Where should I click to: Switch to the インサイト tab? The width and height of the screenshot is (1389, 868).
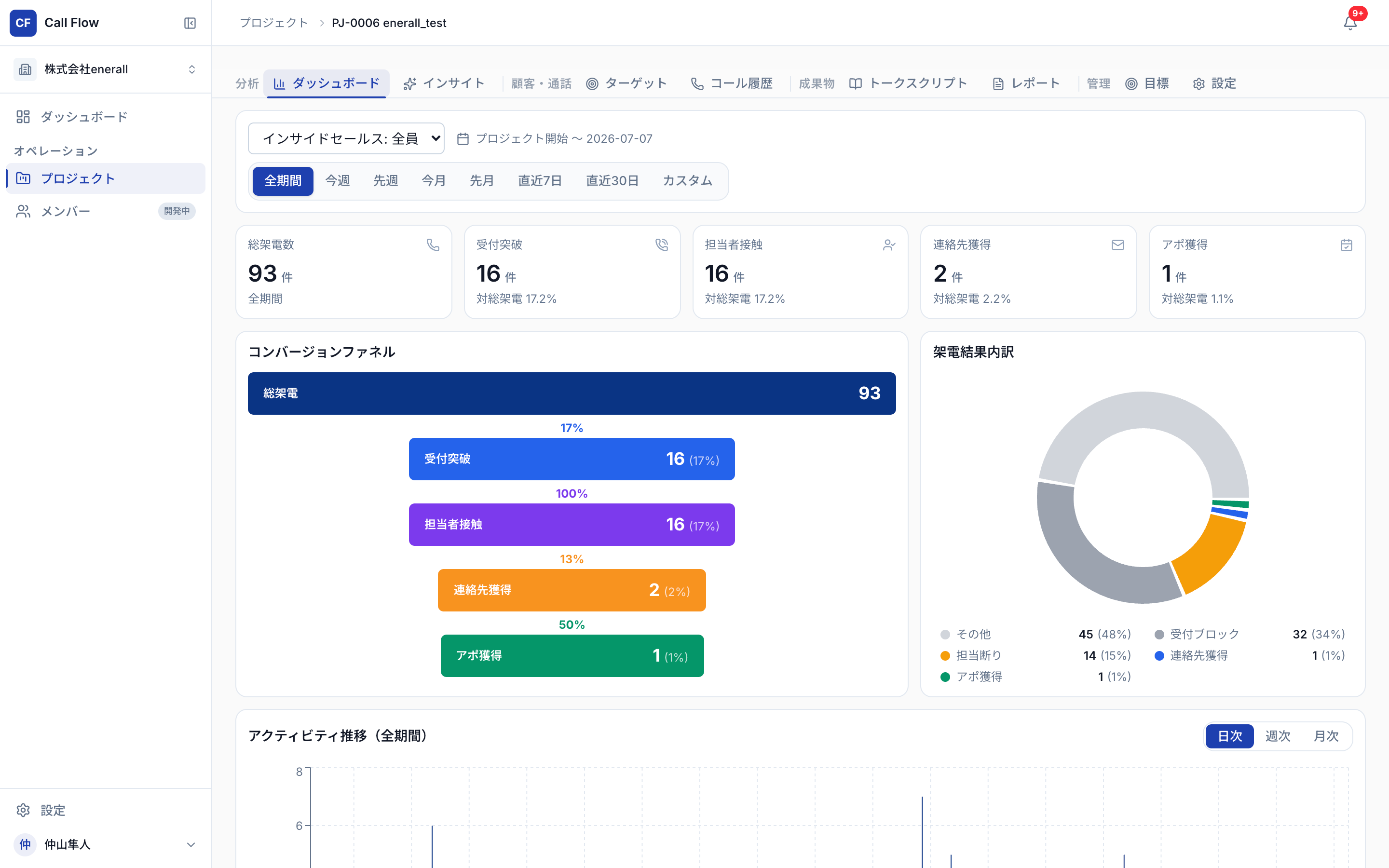[x=444, y=83]
